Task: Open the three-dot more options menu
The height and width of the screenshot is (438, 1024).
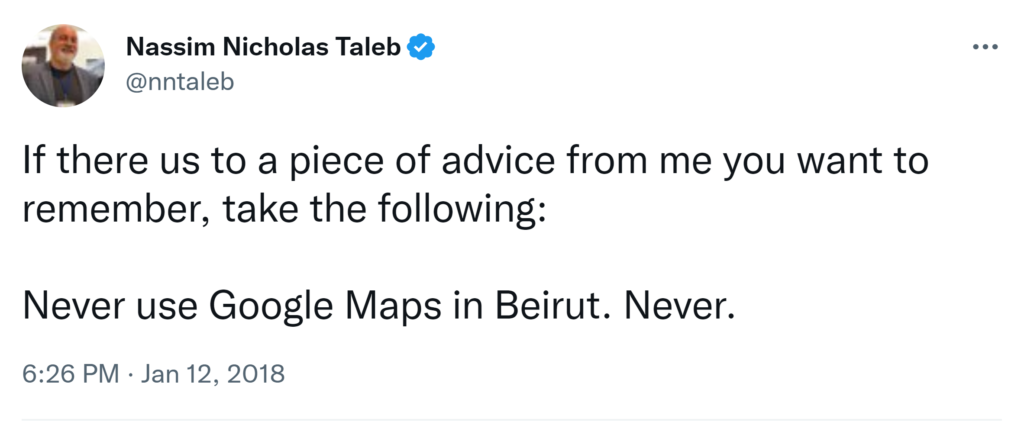Action: pyautogui.click(x=985, y=48)
